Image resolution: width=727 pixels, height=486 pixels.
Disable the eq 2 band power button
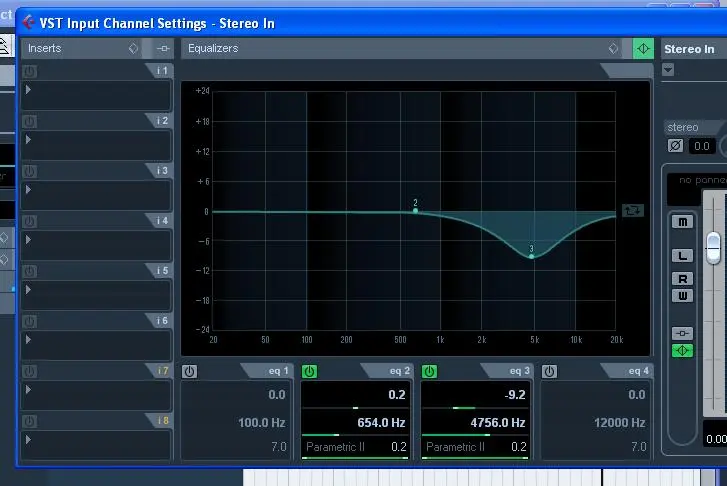[x=309, y=371]
